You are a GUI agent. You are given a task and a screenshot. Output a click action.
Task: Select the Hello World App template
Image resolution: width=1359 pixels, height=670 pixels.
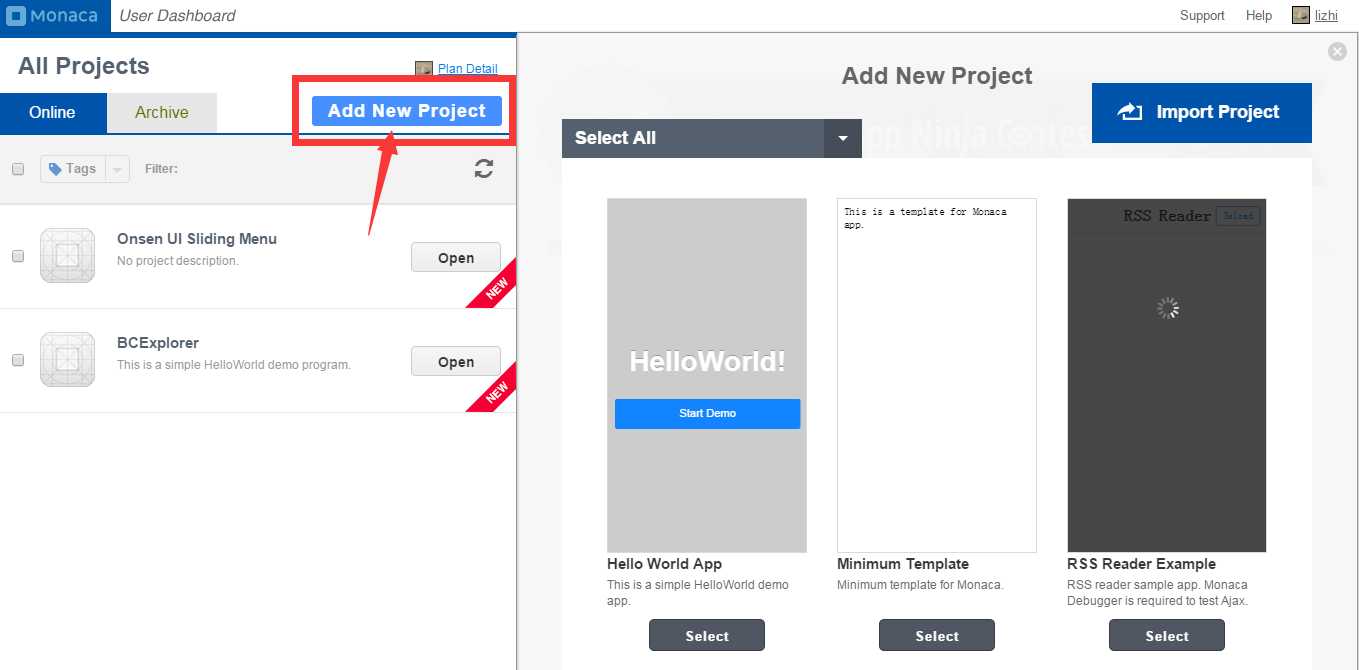pos(707,635)
